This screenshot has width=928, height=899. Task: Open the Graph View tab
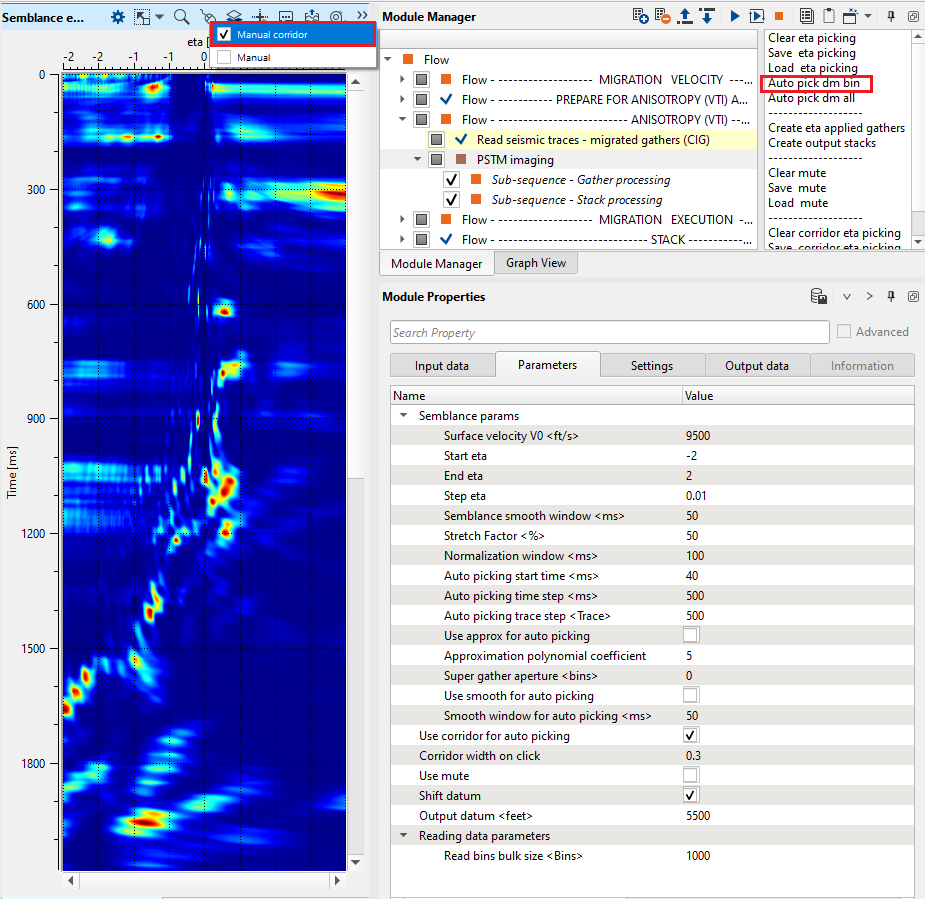(x=535, y=263)
